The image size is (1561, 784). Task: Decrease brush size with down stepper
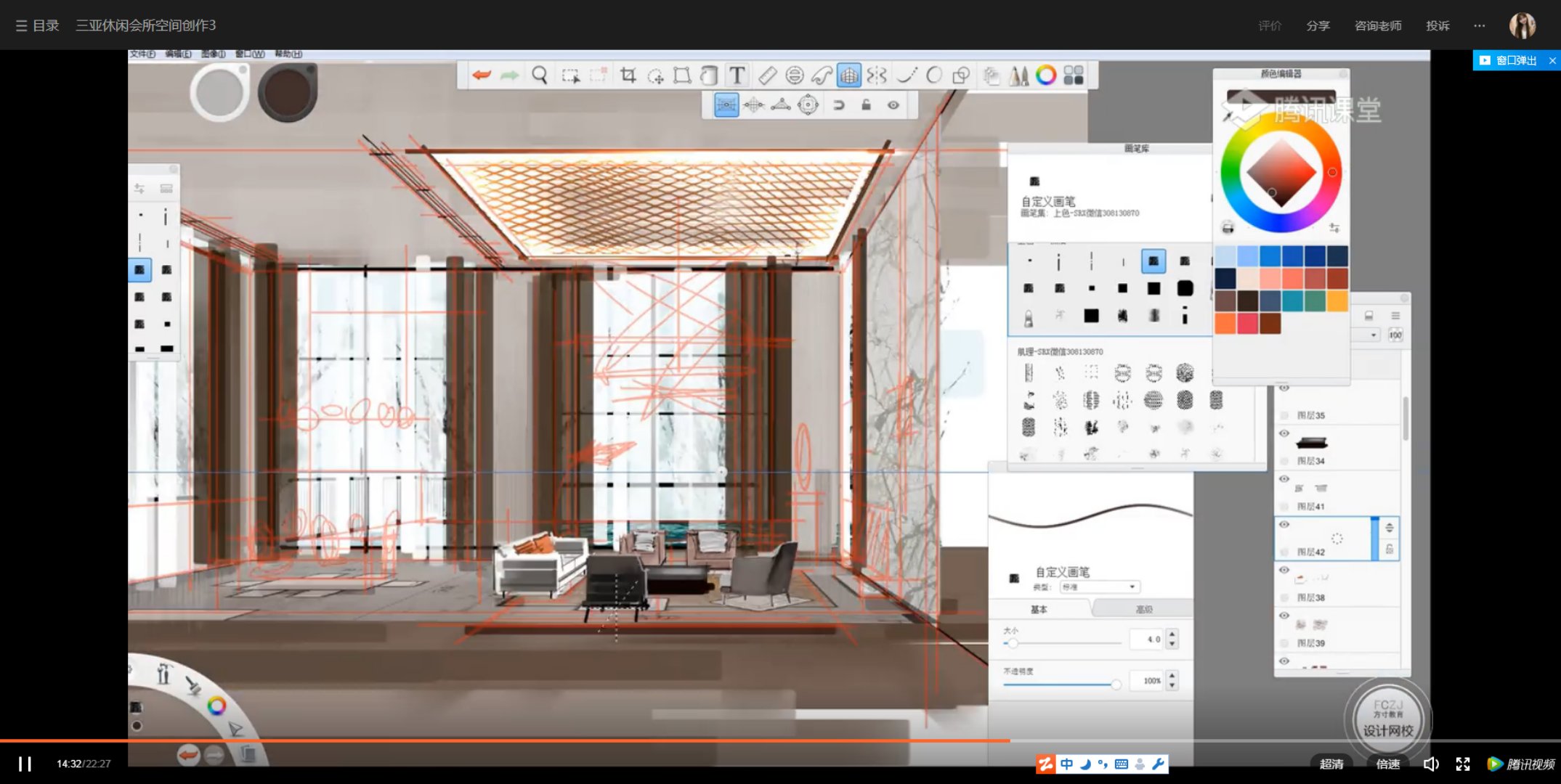pyautogui.click(x=1172, y=644)
